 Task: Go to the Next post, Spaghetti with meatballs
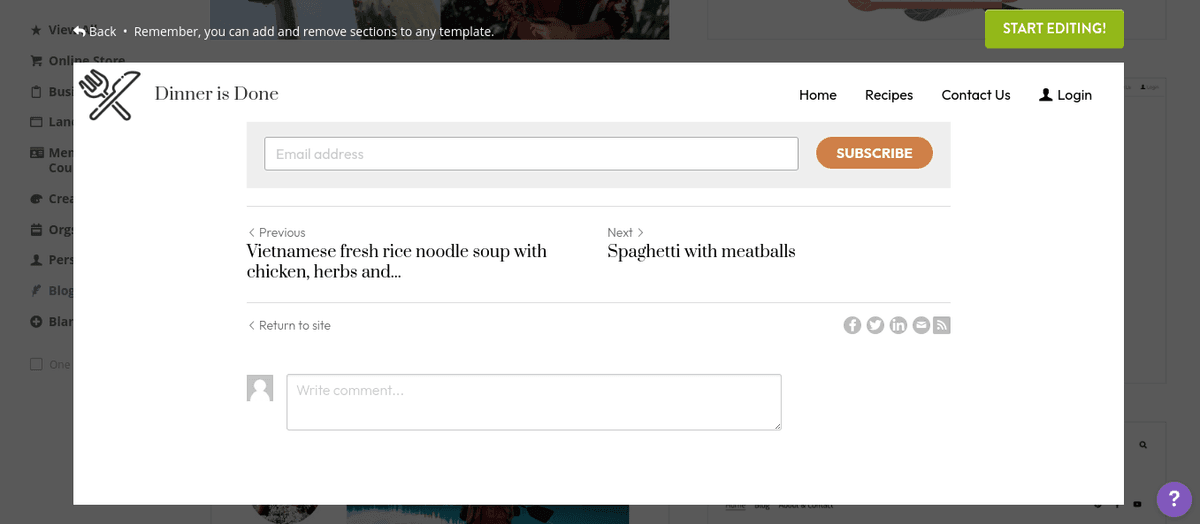point(701,251)
